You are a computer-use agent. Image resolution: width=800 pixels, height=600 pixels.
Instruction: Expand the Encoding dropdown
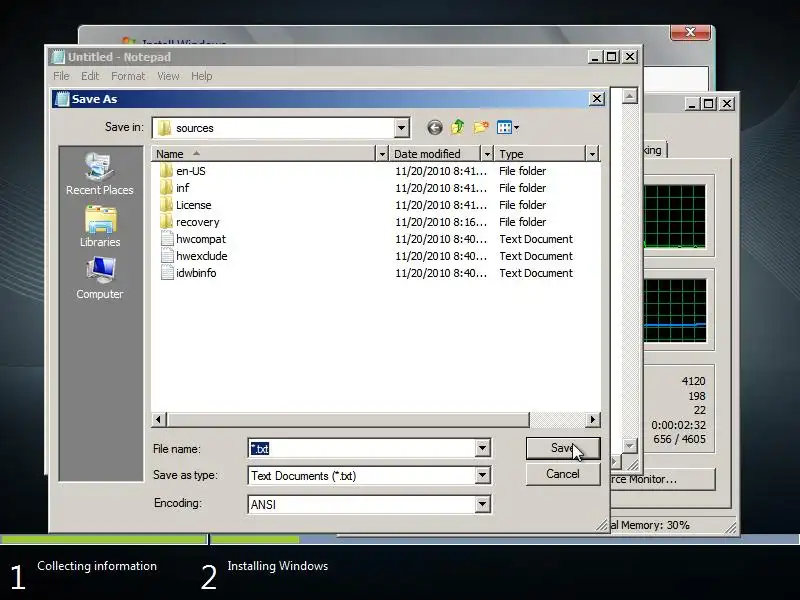click(x=482, y=505)
